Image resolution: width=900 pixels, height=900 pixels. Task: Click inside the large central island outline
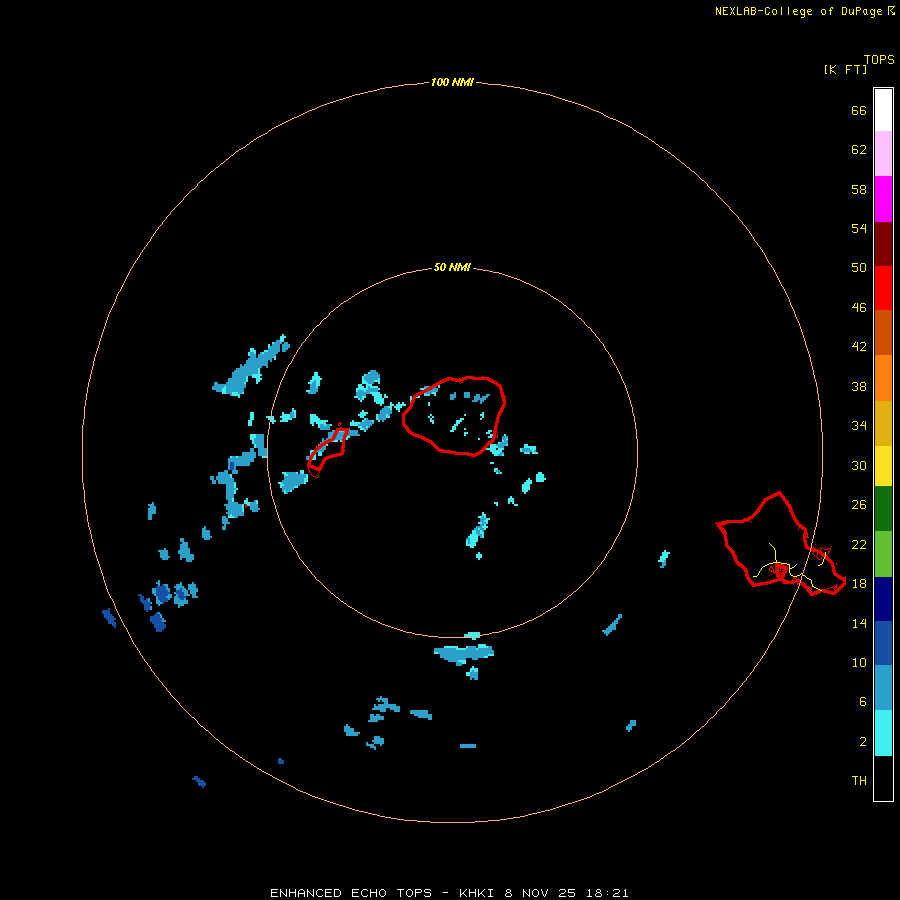pyautogui.click(x=453, y=417)
